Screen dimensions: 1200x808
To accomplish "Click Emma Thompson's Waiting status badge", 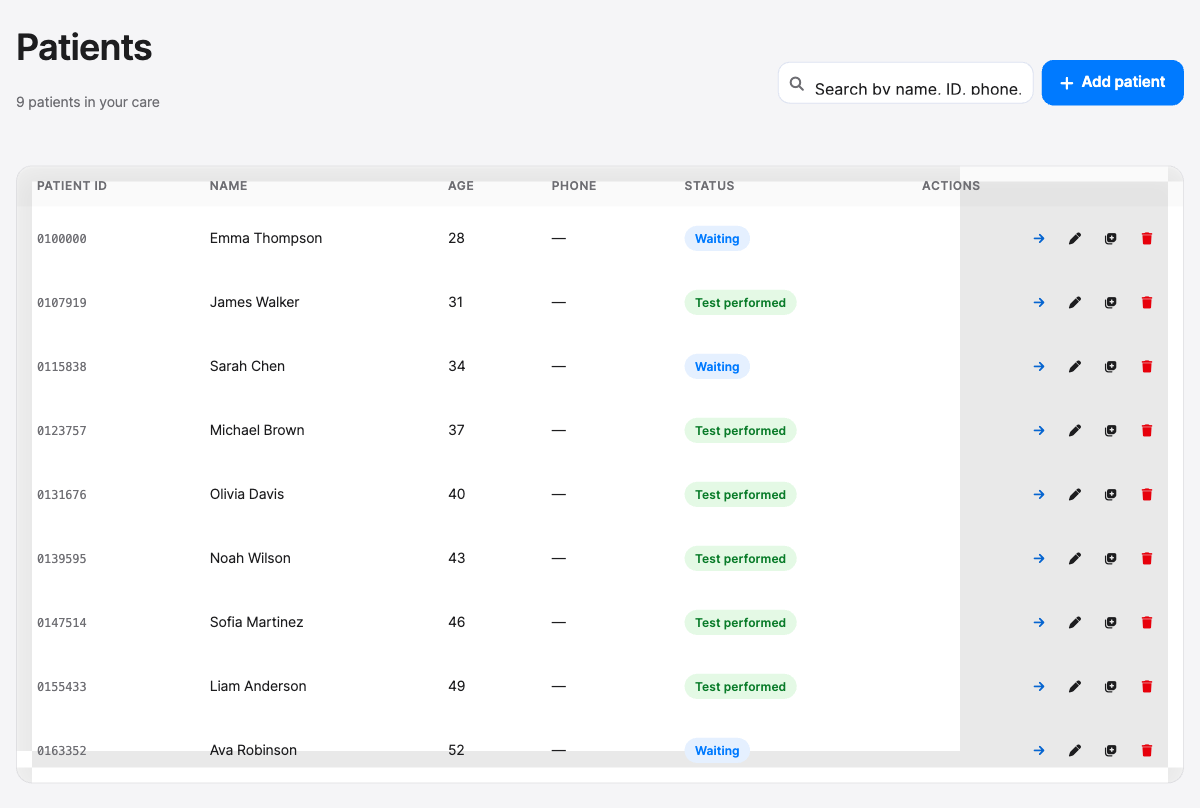I will tap(717, 239).
